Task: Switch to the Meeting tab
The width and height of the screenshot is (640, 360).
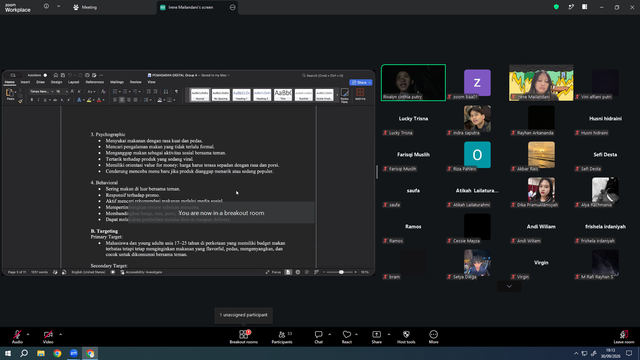Action: [x=85, y=7]
